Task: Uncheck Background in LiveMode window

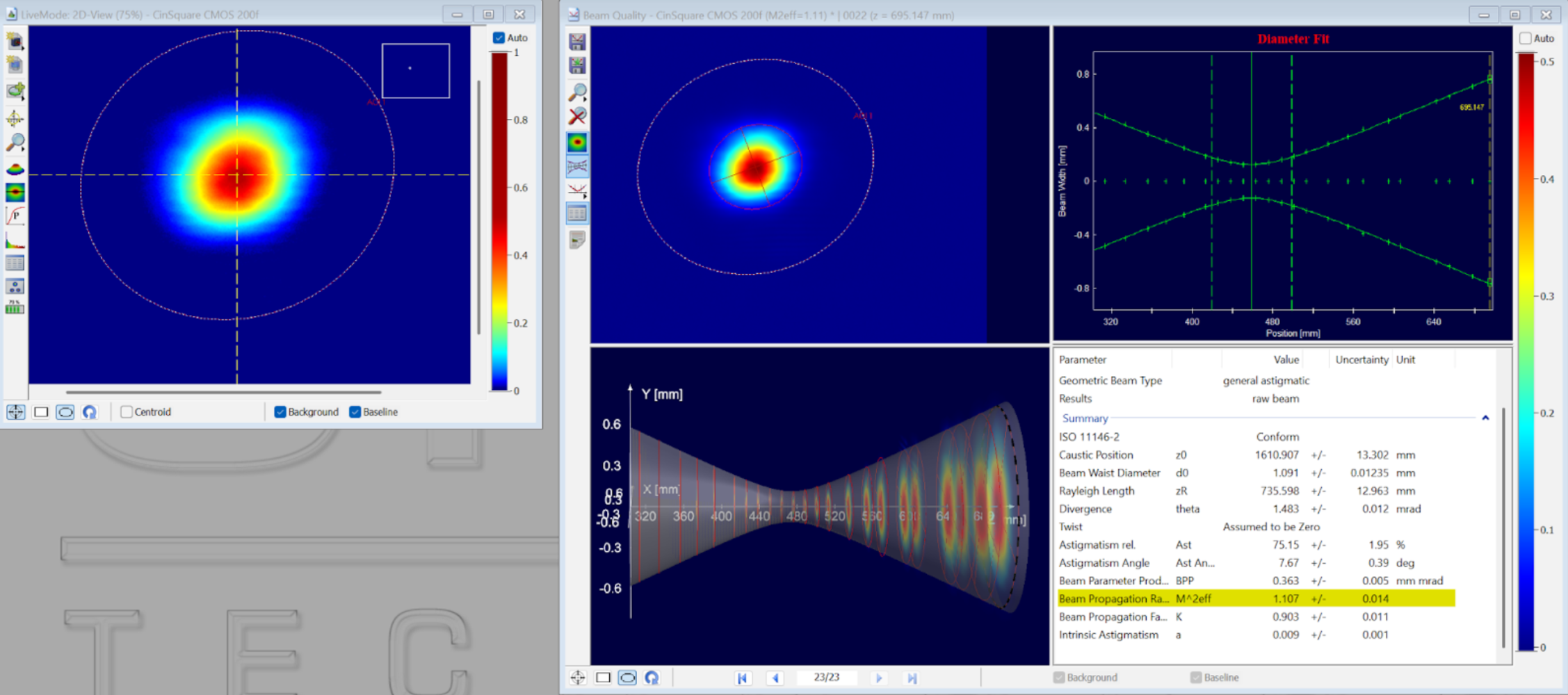Action: click(280, 412)
